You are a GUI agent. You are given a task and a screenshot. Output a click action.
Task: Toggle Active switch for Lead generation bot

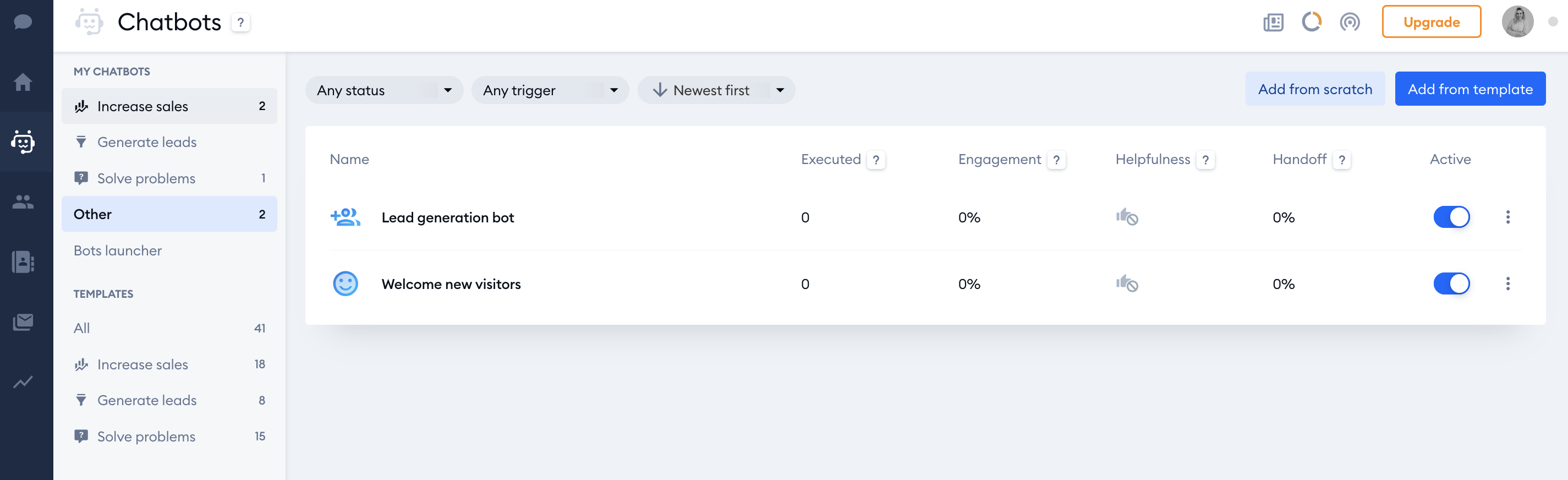coord(1451,217)
